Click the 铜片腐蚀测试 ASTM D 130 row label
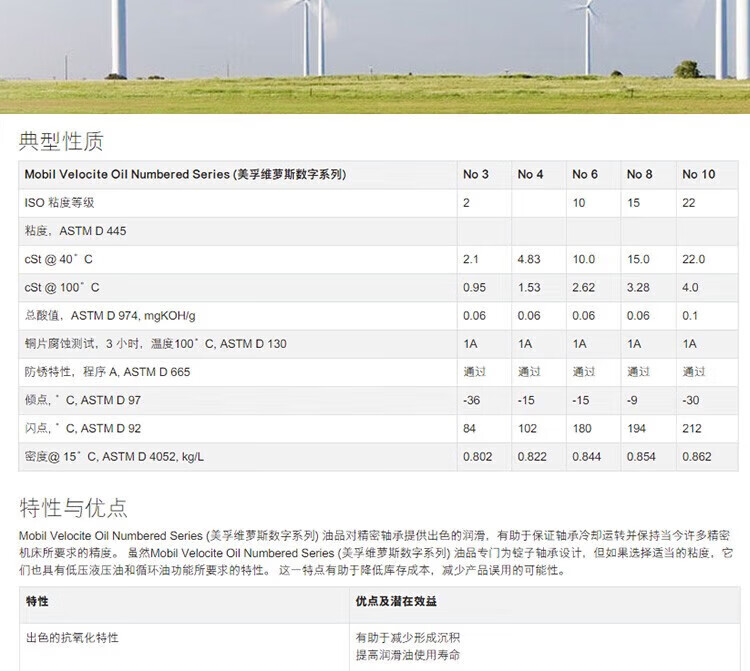Screen dimensions: 750x671 tap(155, 344)
